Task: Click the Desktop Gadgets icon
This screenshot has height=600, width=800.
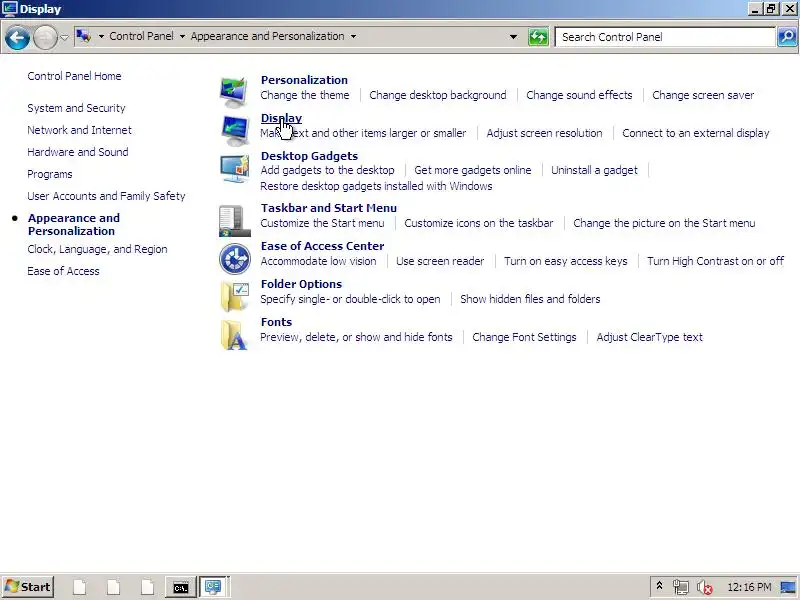Action: 234,168
